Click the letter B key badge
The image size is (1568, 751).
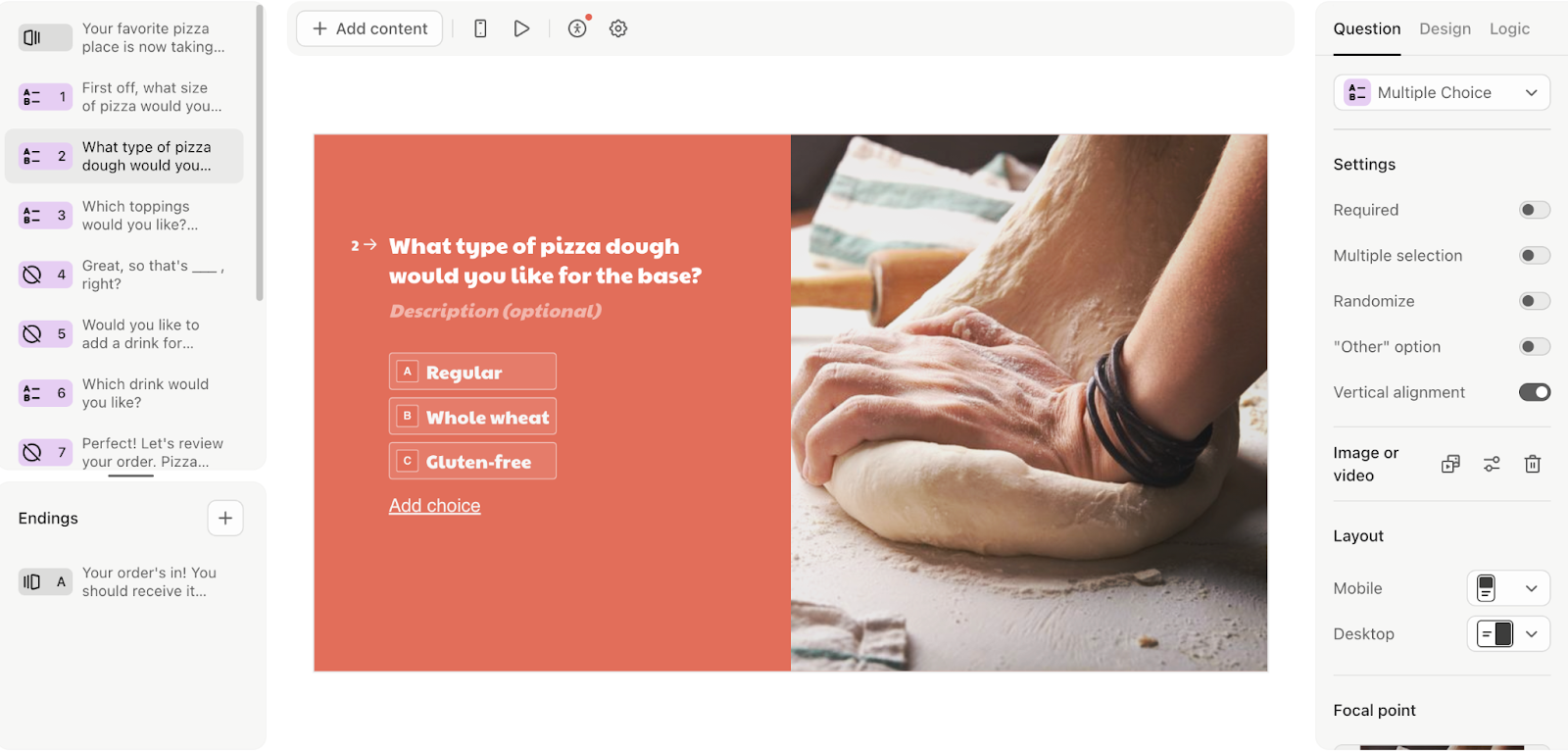[x=408, y=416]
